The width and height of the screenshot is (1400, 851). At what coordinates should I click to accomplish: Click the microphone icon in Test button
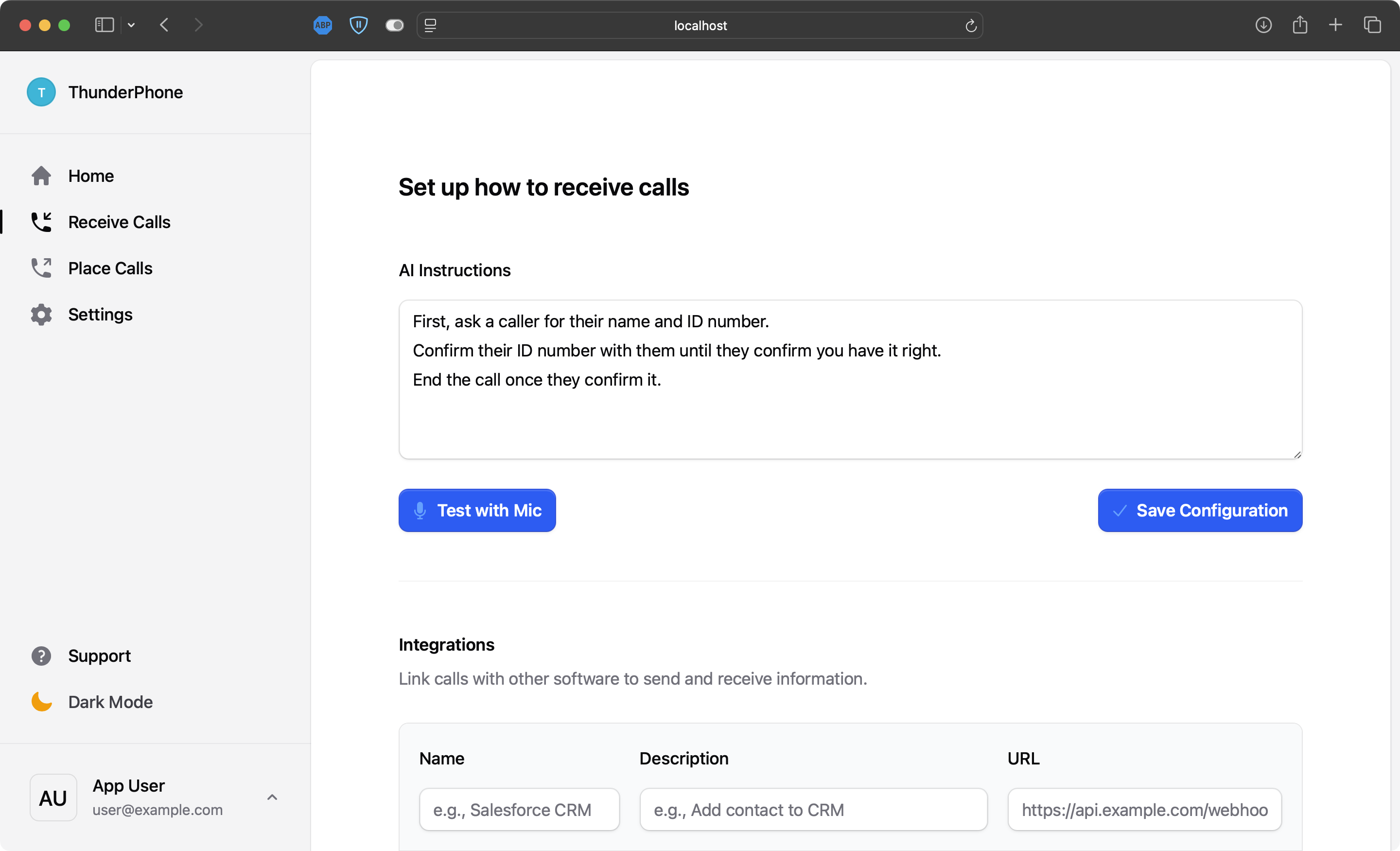420,510
